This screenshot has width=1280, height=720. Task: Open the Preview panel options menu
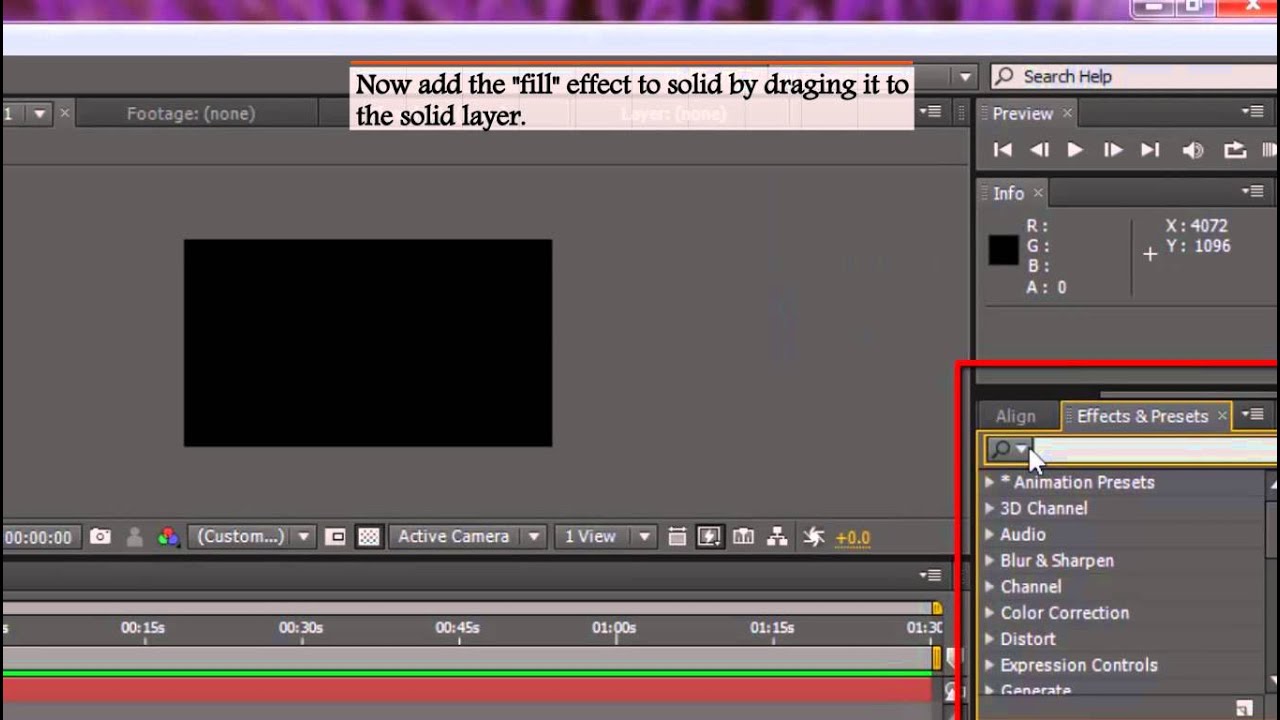[x=1252, y=112]
